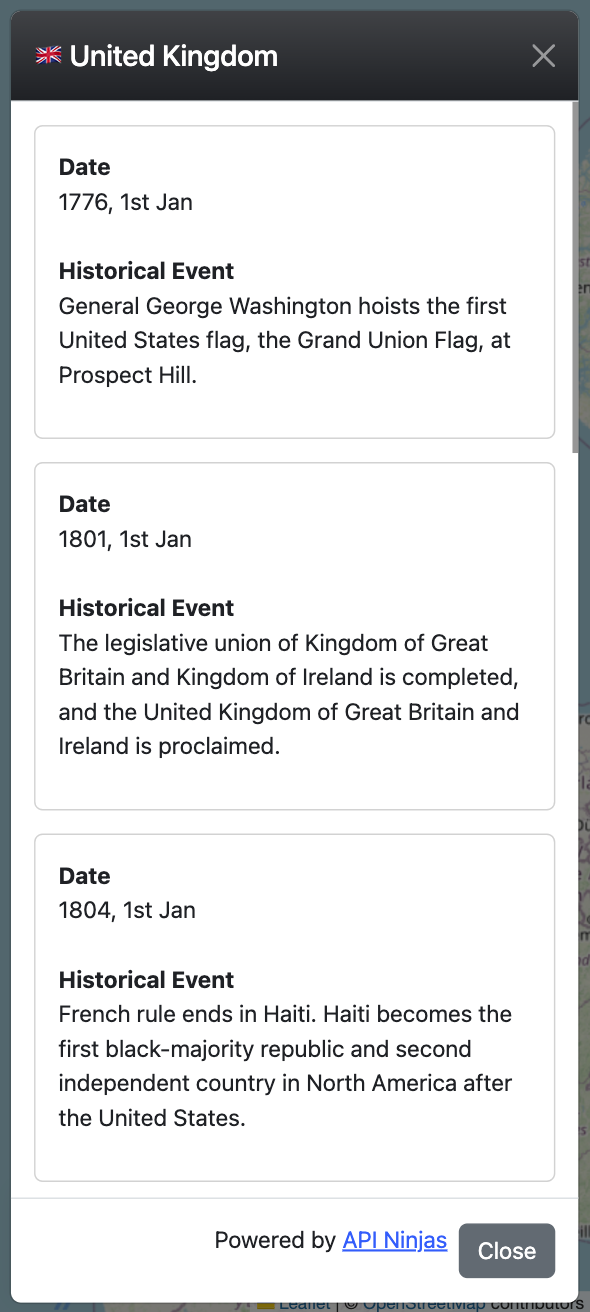Open the API Ninjas link
590x1312 pixels.
point(395,1240)
